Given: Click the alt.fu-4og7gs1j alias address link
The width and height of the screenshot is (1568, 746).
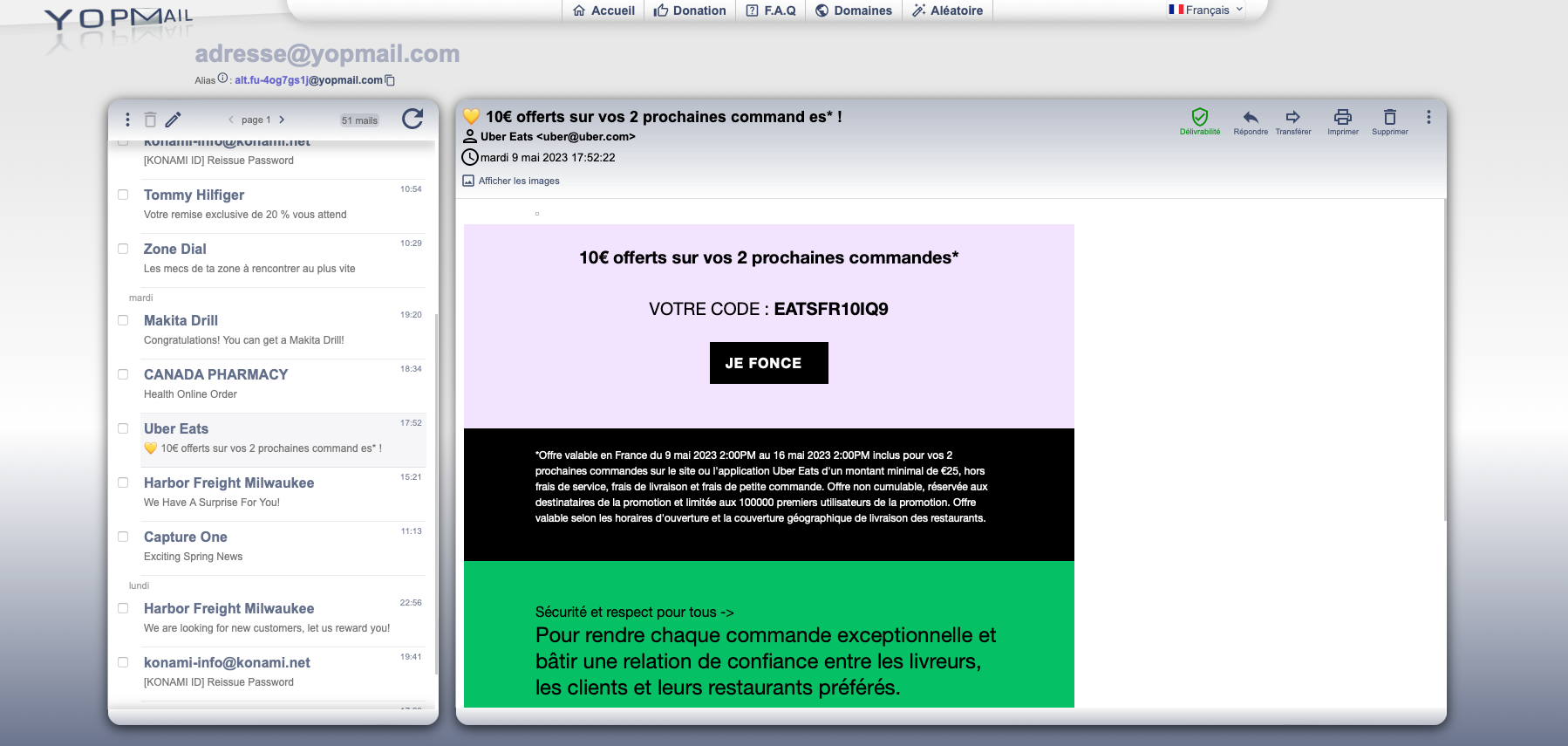Looking at the screenshot, I should point(309,80).
